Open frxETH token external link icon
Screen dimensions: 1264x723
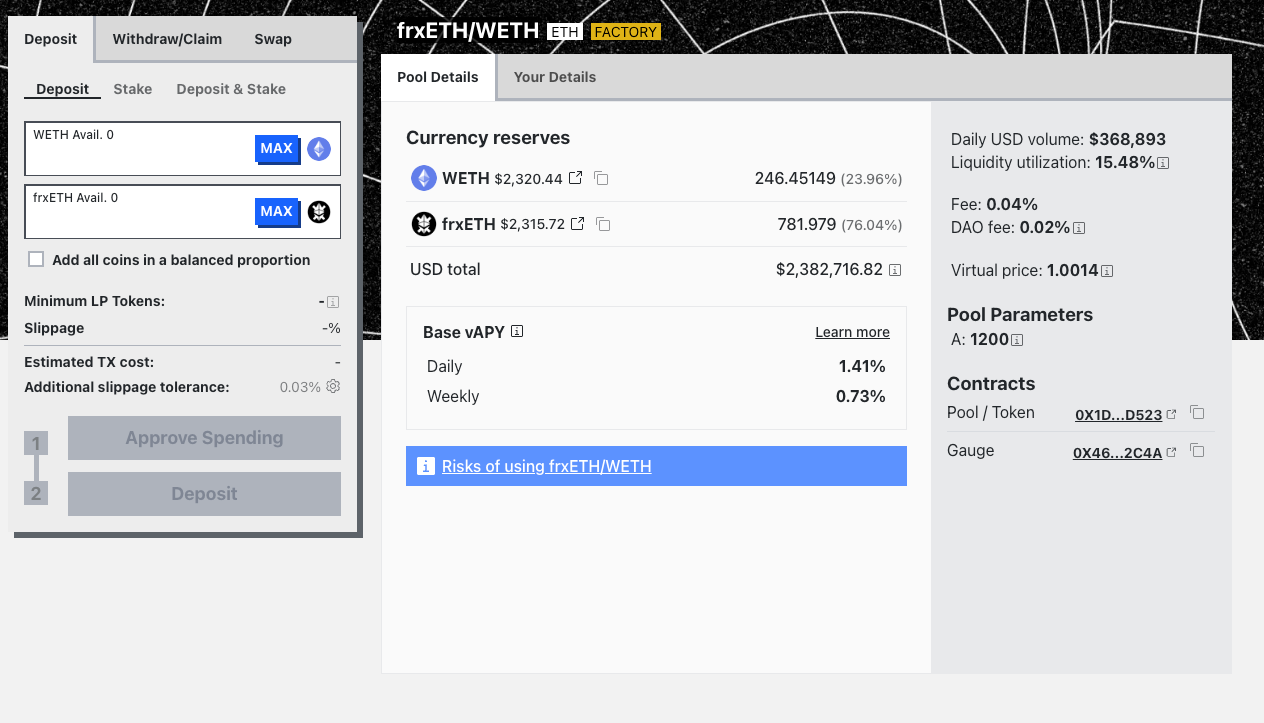click(577, 224)
